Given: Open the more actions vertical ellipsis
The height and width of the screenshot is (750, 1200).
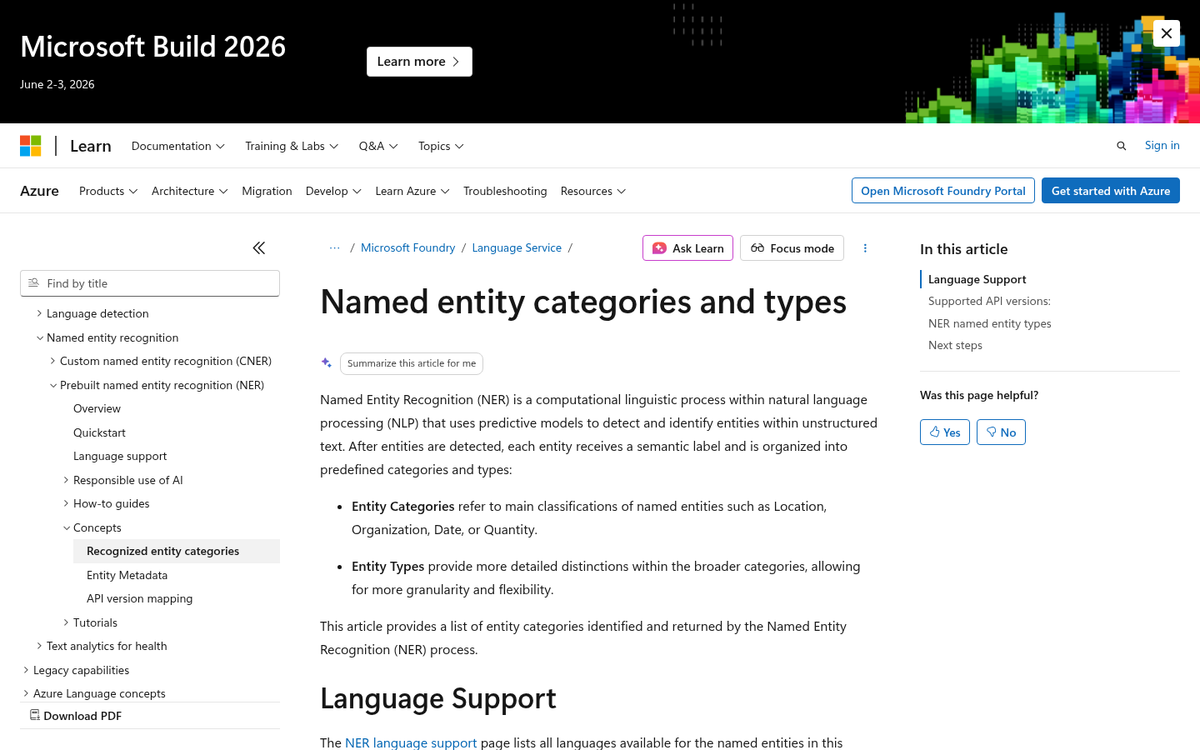Looking at the screenshot, I should [865, 248].
